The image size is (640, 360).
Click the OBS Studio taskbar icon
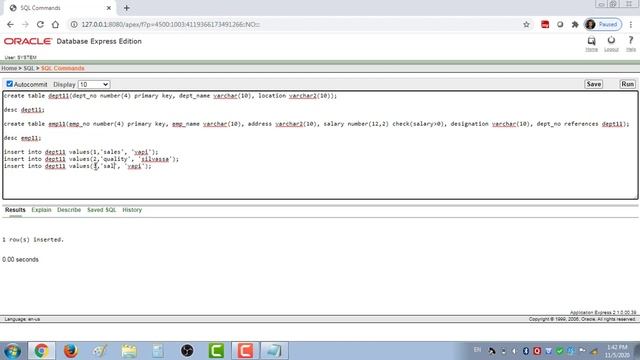[x=187, y=351]
